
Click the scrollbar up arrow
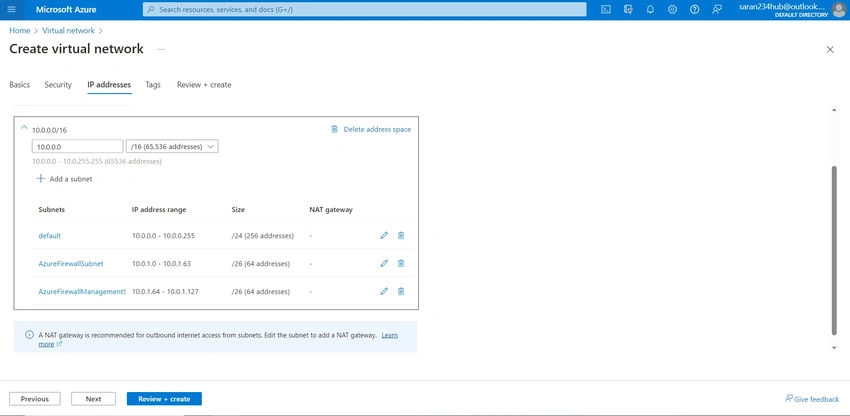tap(834, 111)
